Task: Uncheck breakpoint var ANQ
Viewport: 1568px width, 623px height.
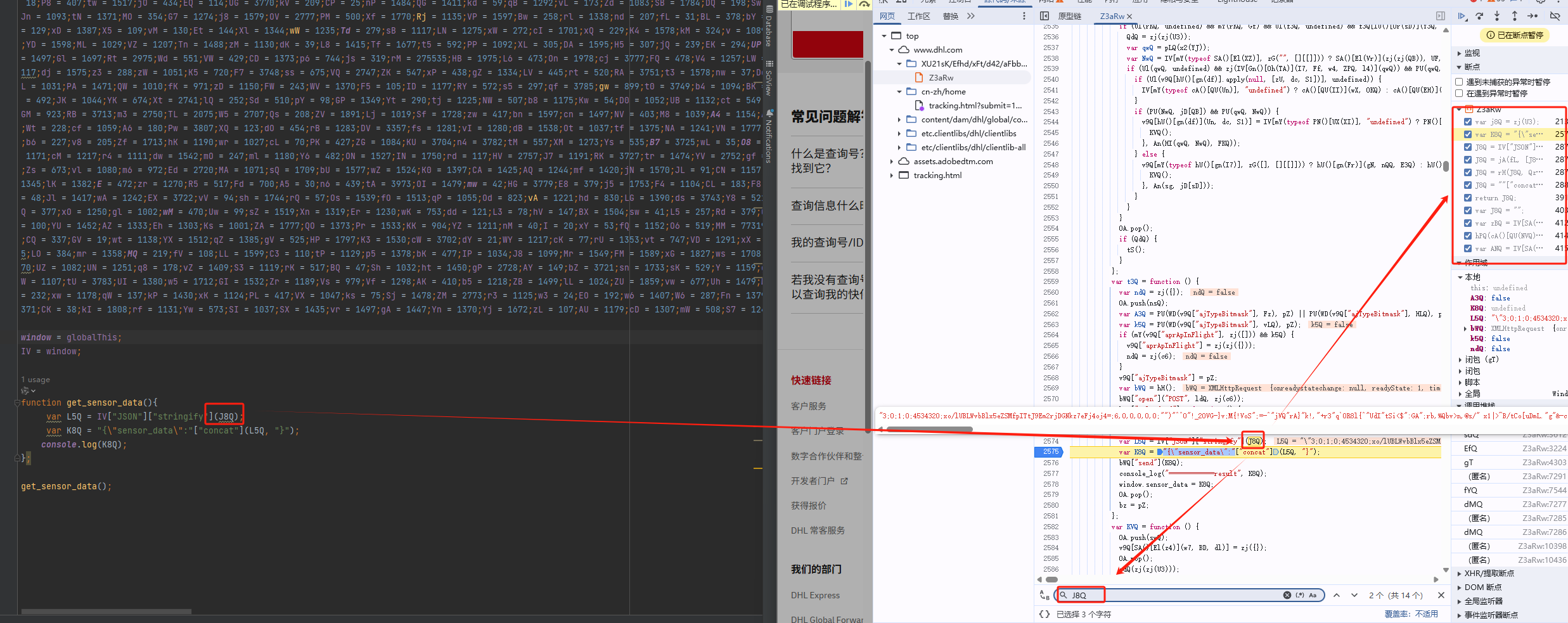Action: [x=1468, y=248]
